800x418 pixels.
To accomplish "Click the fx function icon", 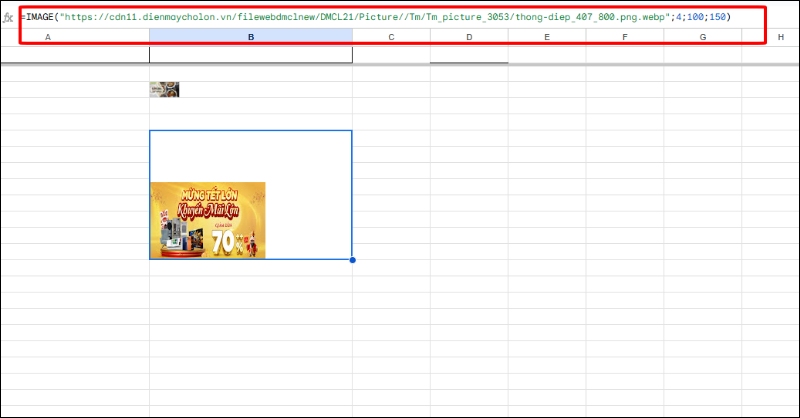I will pyautogui.click(x=8, y=17).
